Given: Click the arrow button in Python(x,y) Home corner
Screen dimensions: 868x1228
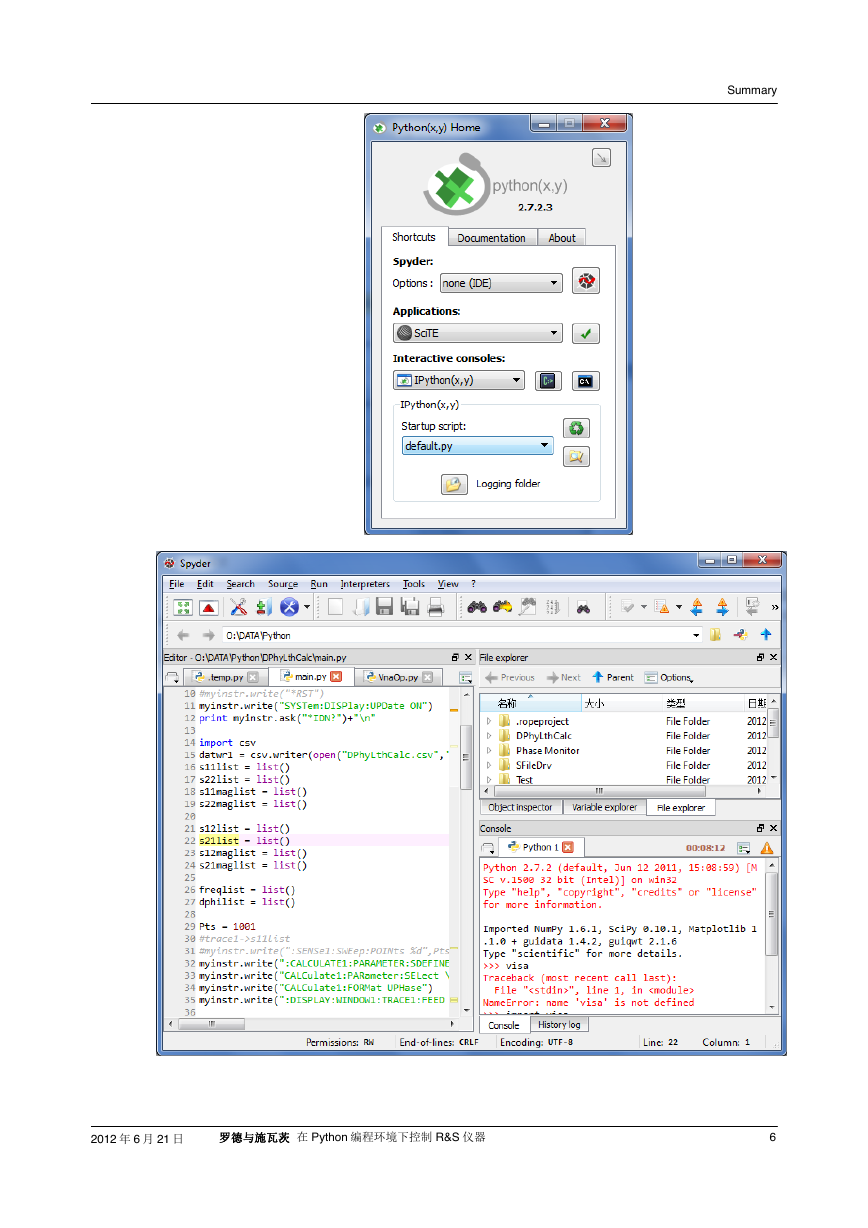Looking at the screenshot, I should (601, 157).
